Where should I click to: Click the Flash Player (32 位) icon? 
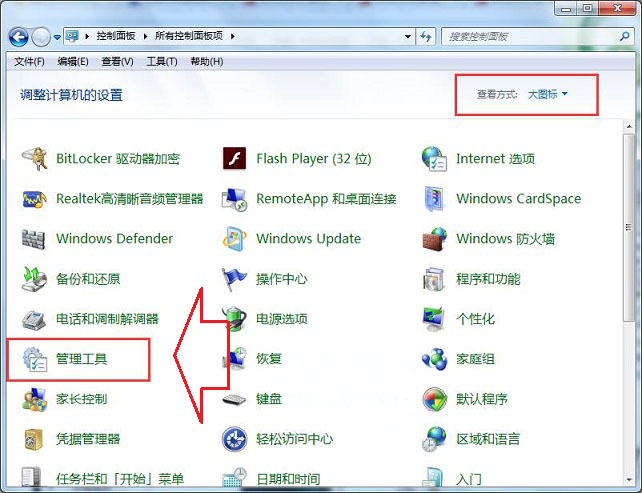pyautogui.click(x=234, y=158)
